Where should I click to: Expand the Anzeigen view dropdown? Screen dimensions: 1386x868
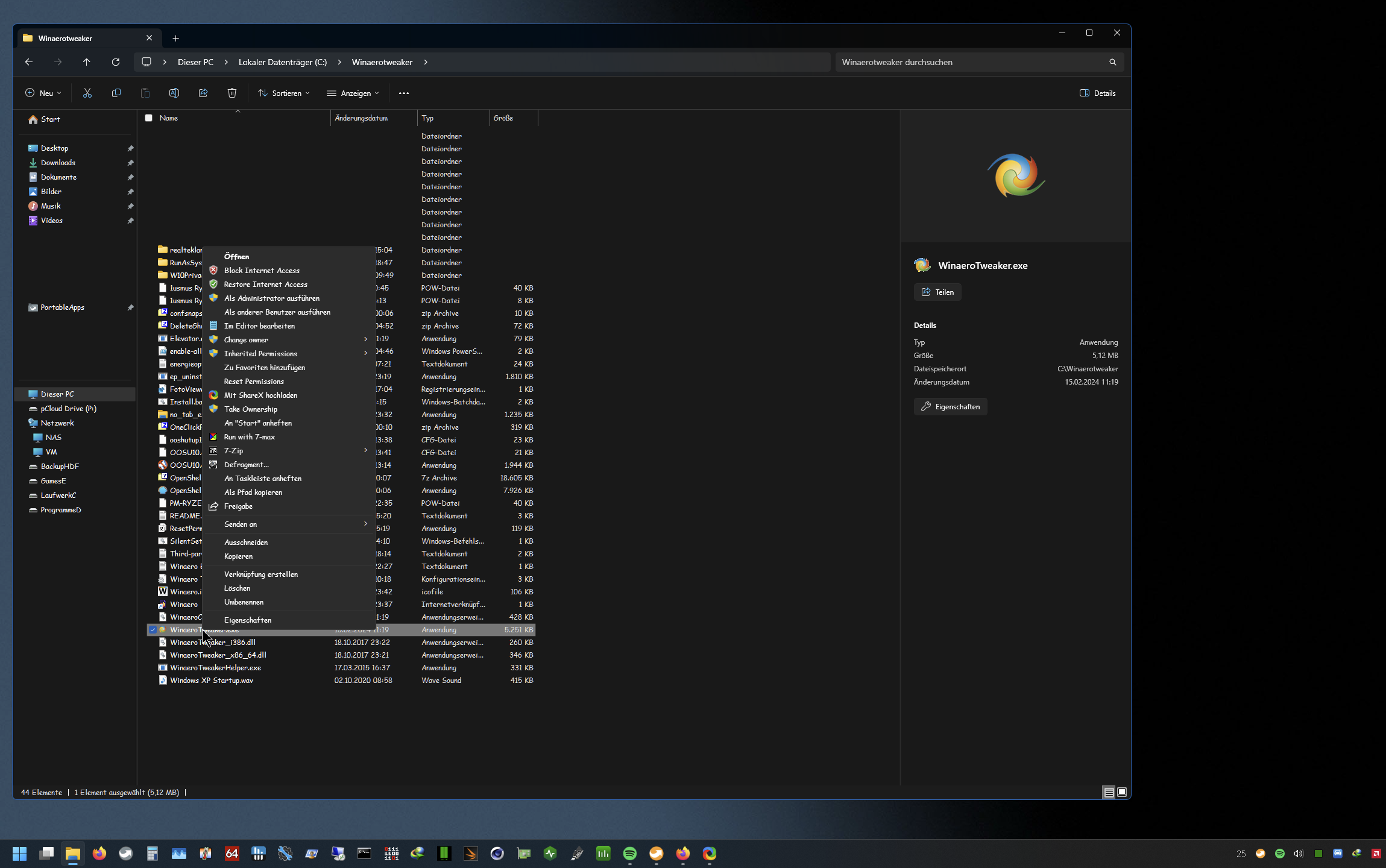[353, 93]
